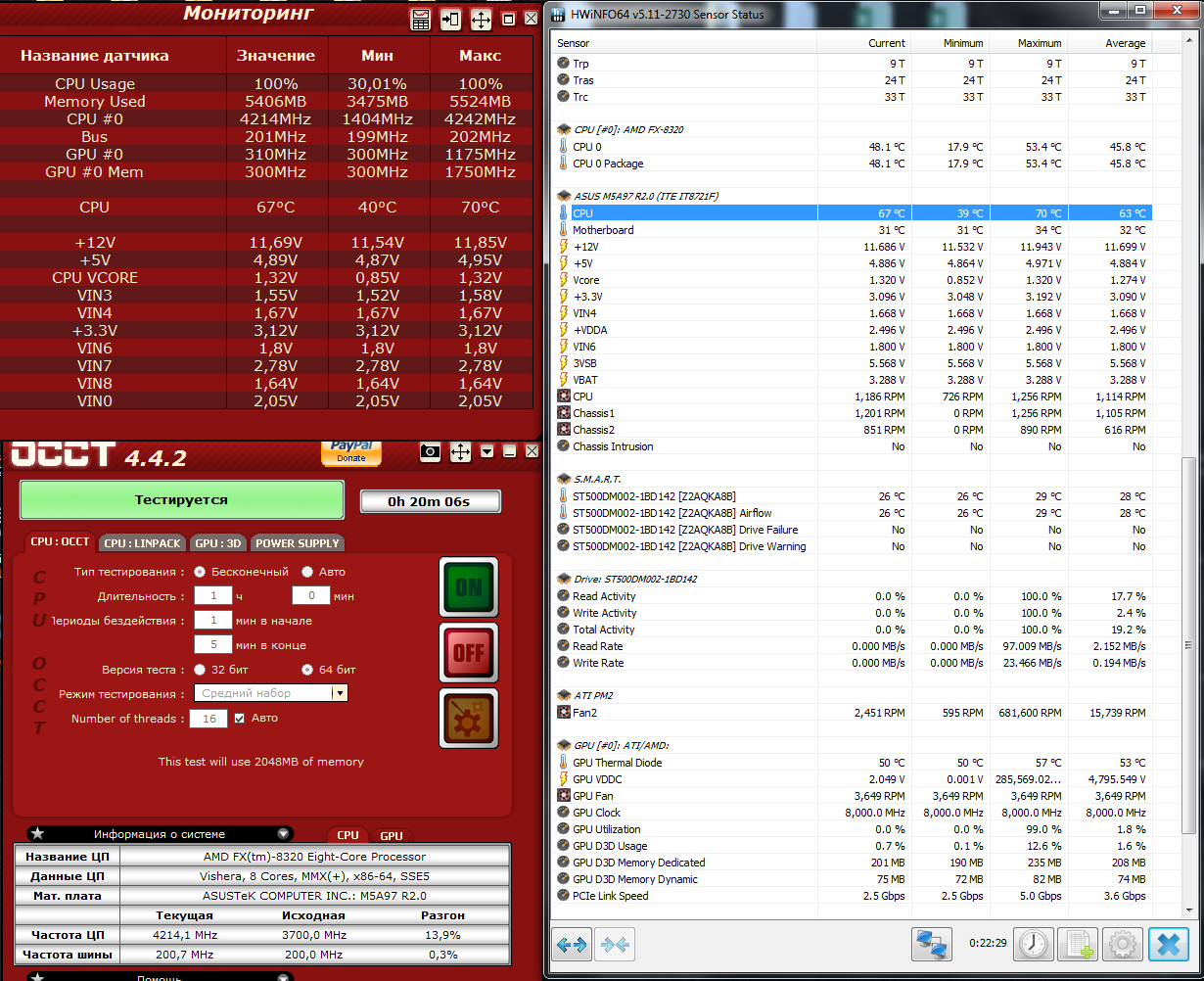Switch to GPU : 3D tab
Screen dimensions: 1204x981
(x=218, y=543)
